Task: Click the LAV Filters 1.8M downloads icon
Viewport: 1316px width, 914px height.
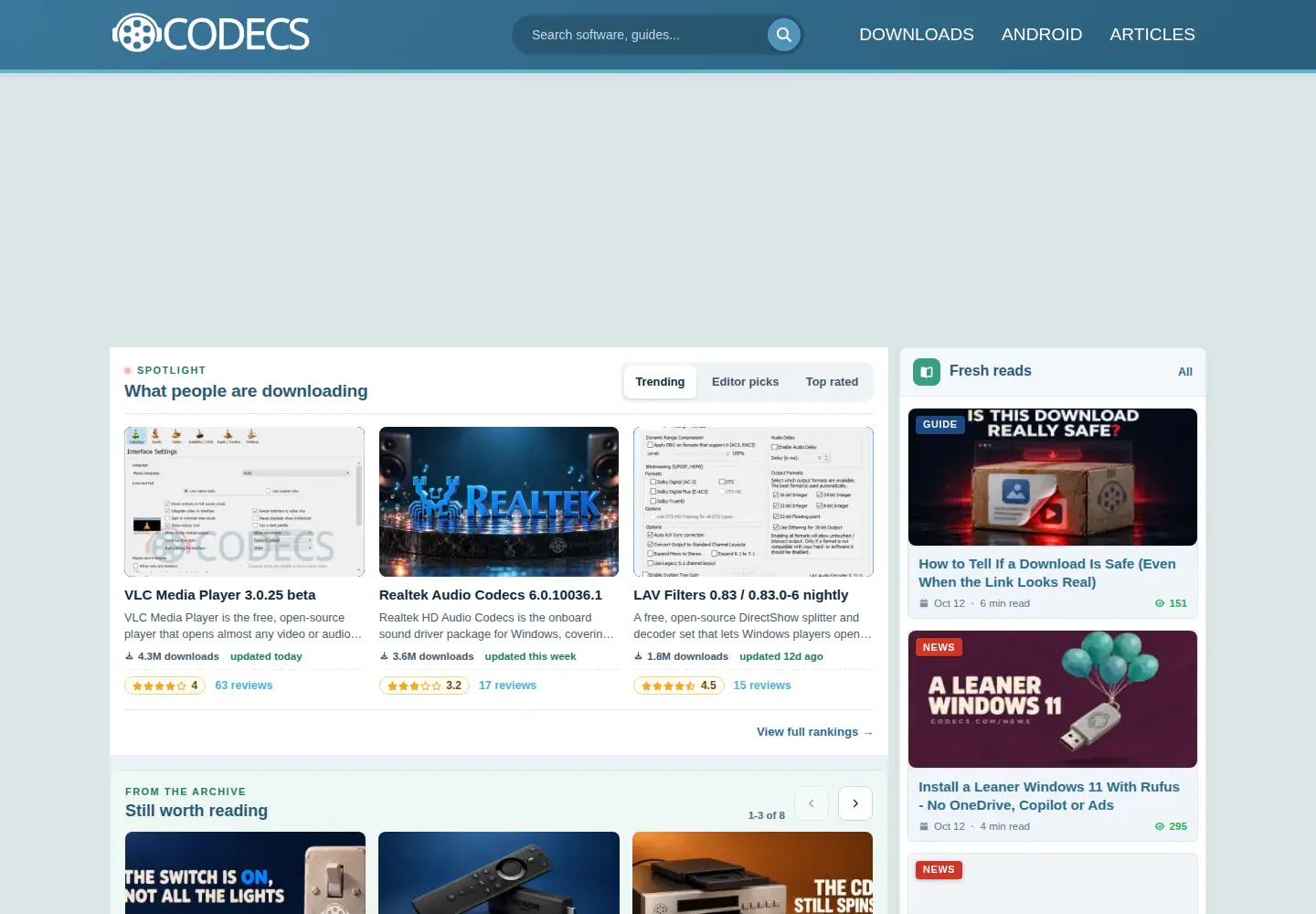Action: 638,656
